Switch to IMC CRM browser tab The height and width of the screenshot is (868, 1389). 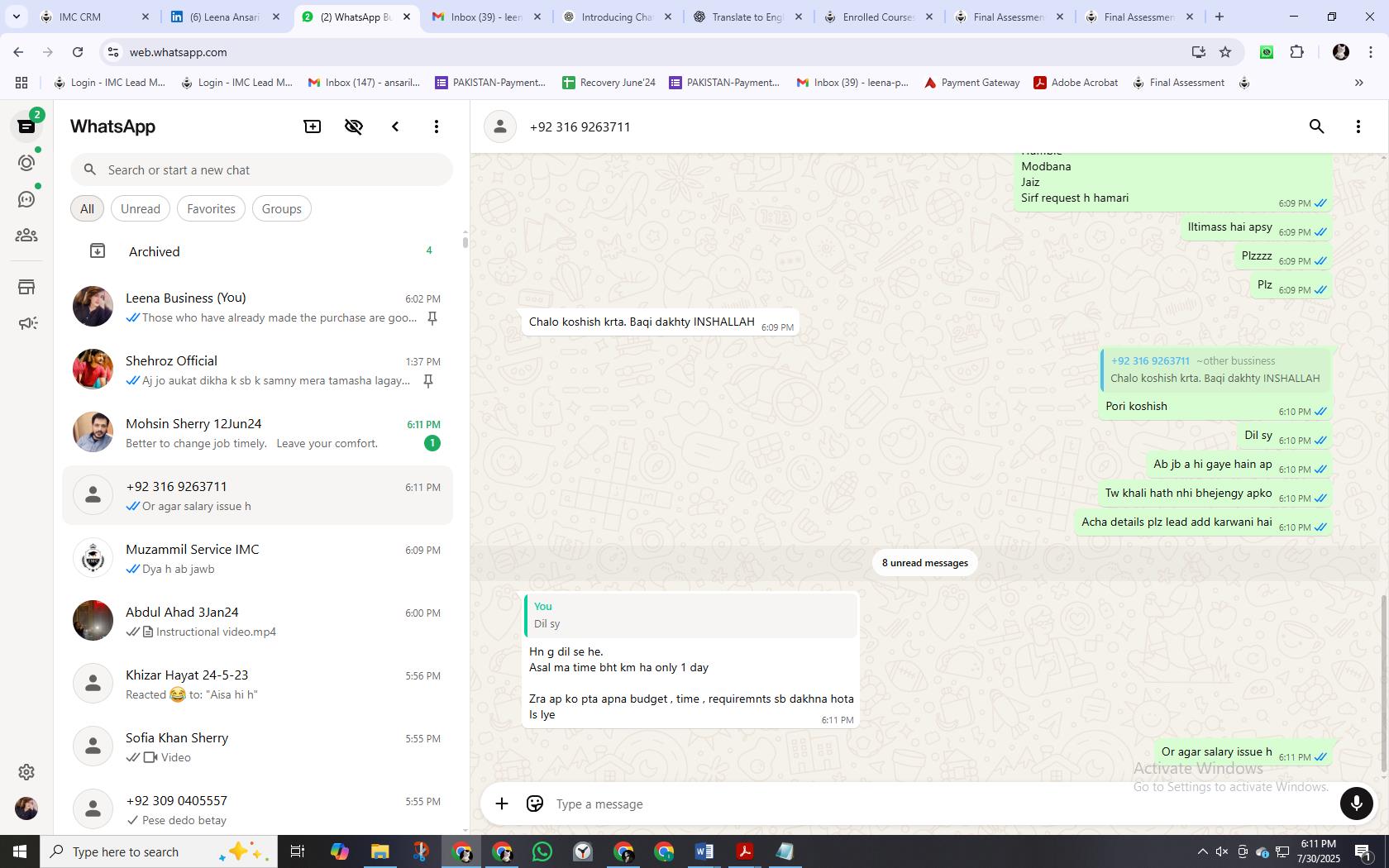point(95,17)
